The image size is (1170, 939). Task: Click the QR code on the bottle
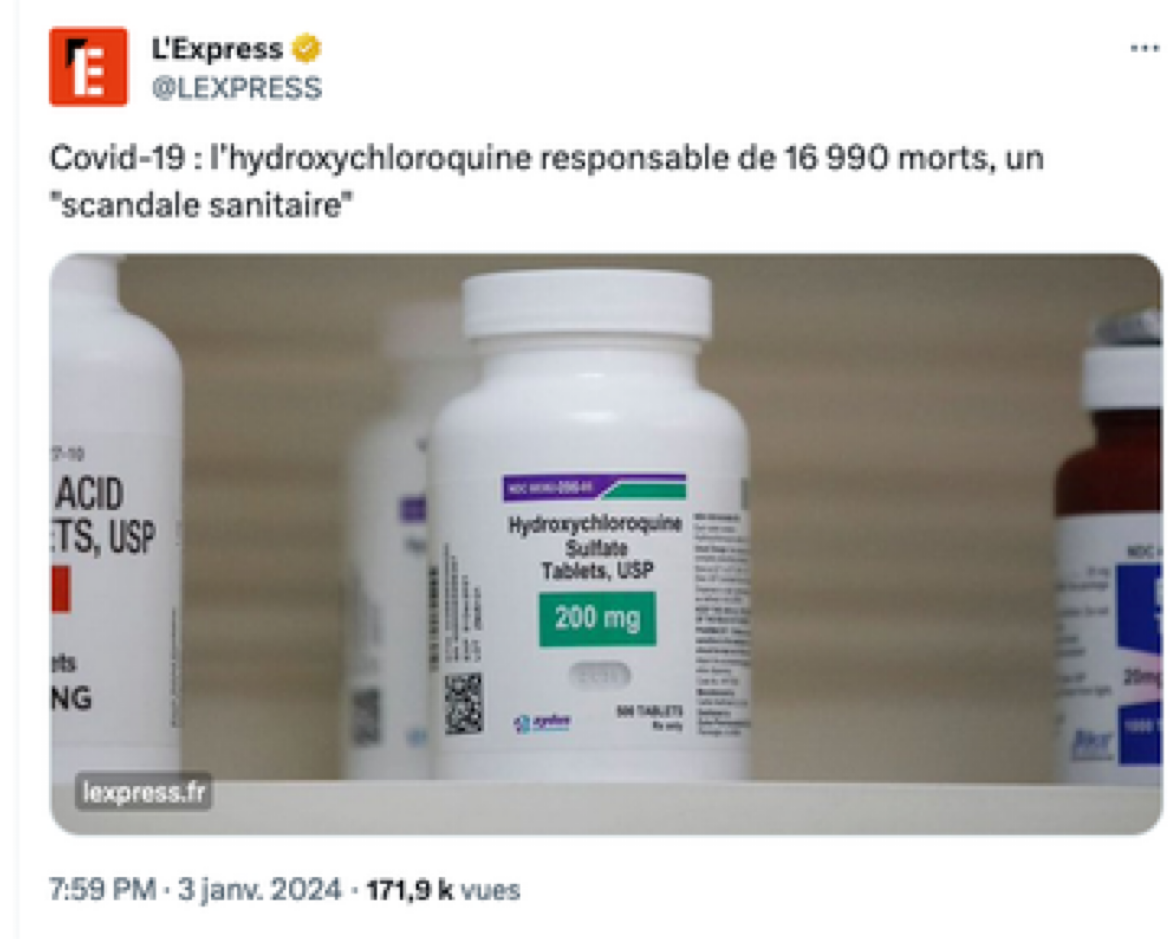[463, 704]
